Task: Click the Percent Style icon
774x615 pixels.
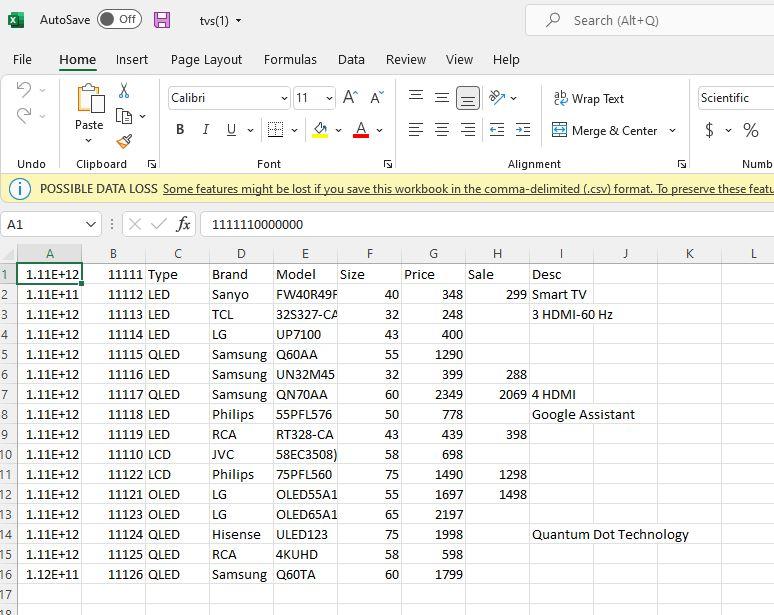Action: coord(751,130)
